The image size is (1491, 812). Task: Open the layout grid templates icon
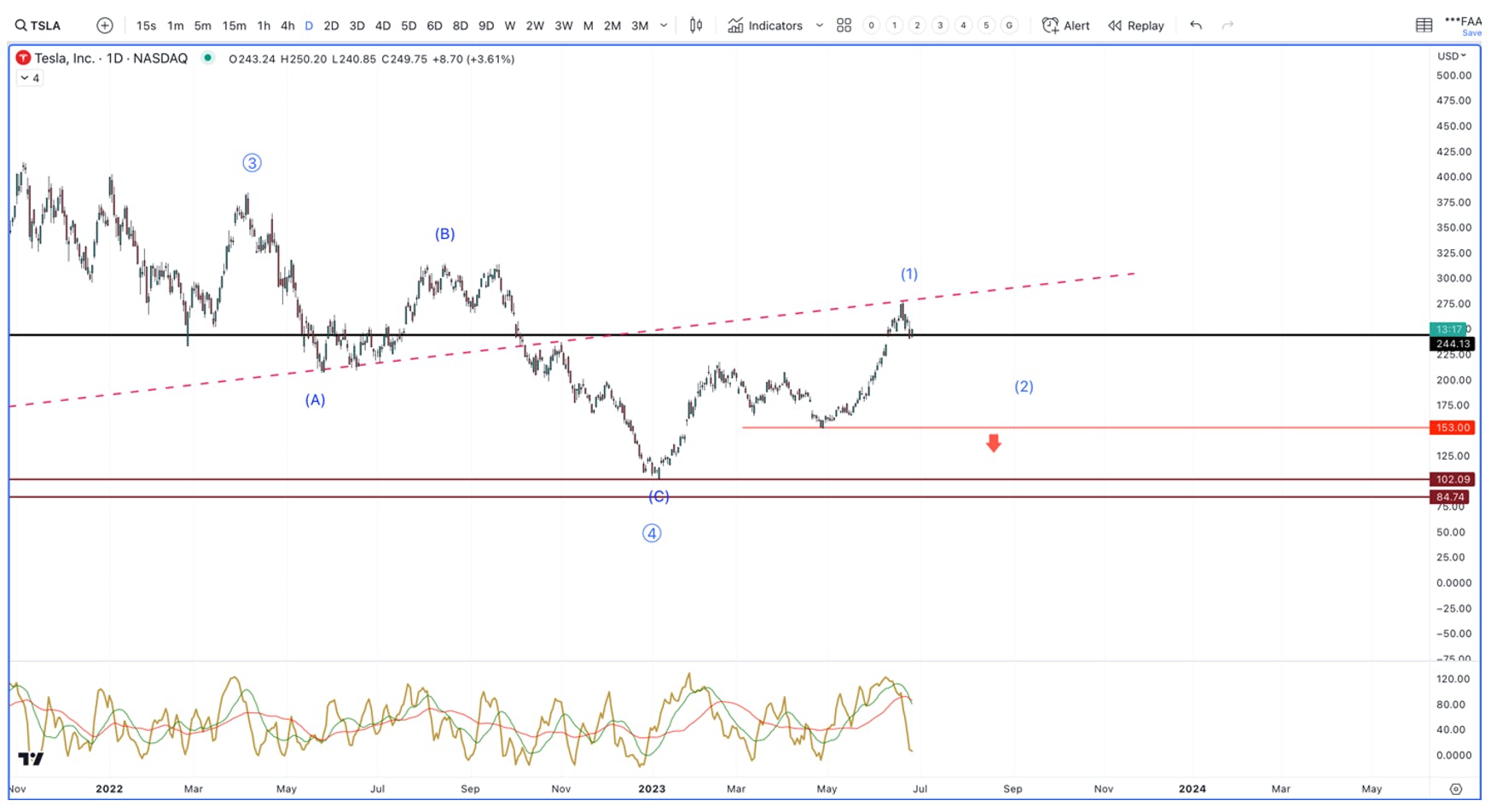coord(844,26)
